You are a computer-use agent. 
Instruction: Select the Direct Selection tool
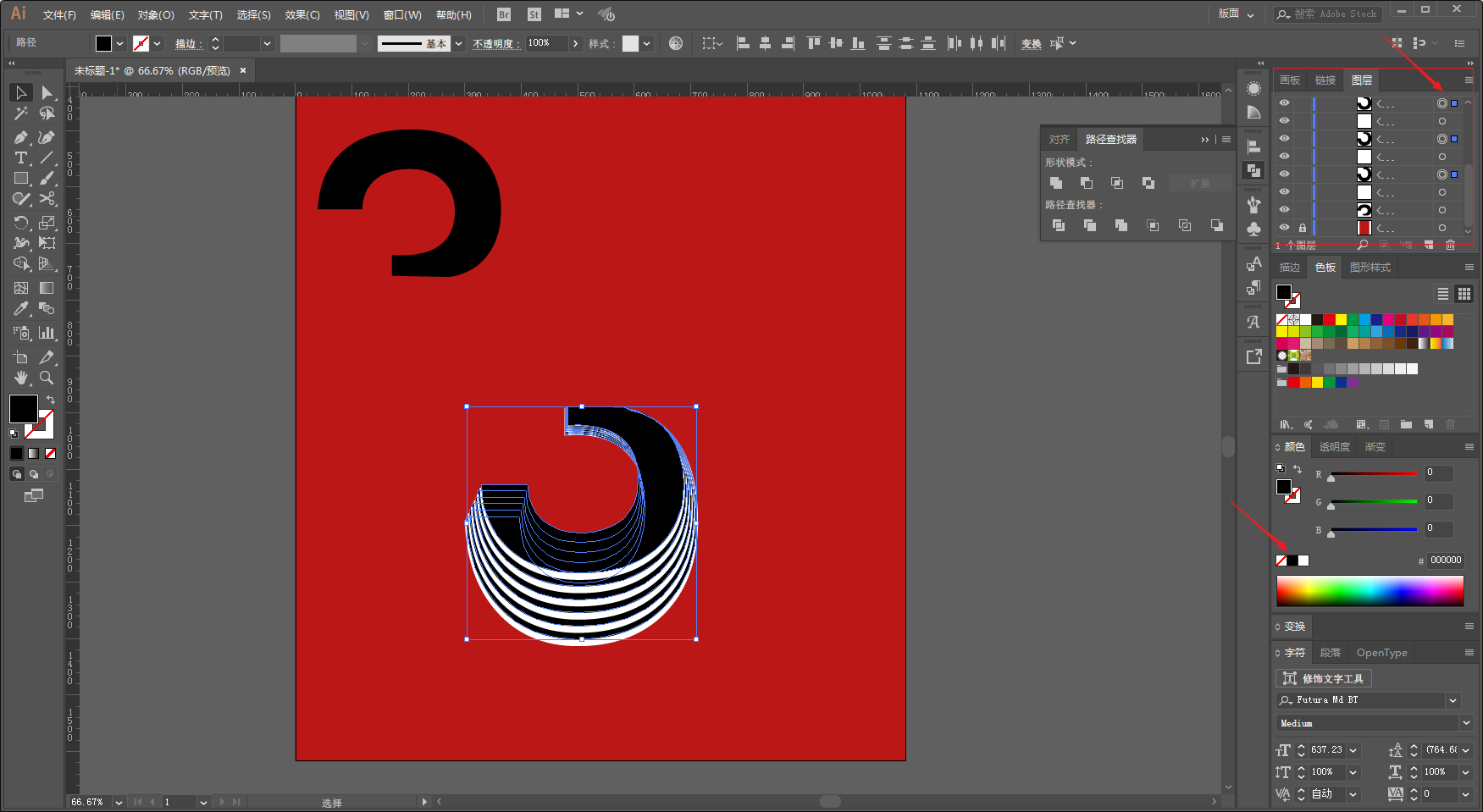pyautogui.click(x=47, y=92)
